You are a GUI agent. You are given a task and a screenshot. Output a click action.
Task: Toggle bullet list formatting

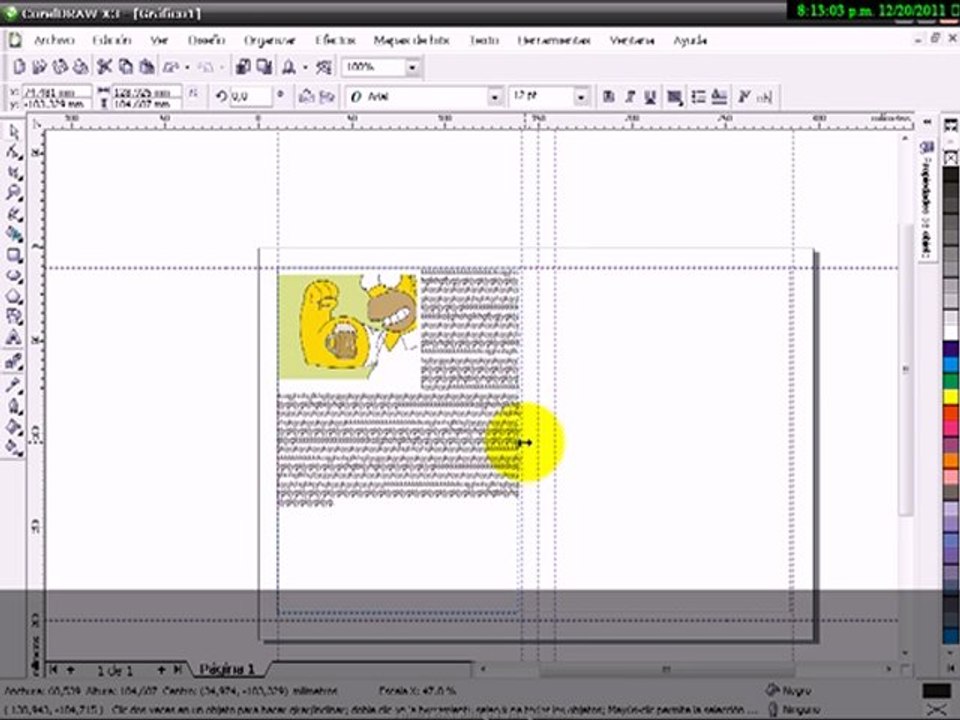point(698,96)
